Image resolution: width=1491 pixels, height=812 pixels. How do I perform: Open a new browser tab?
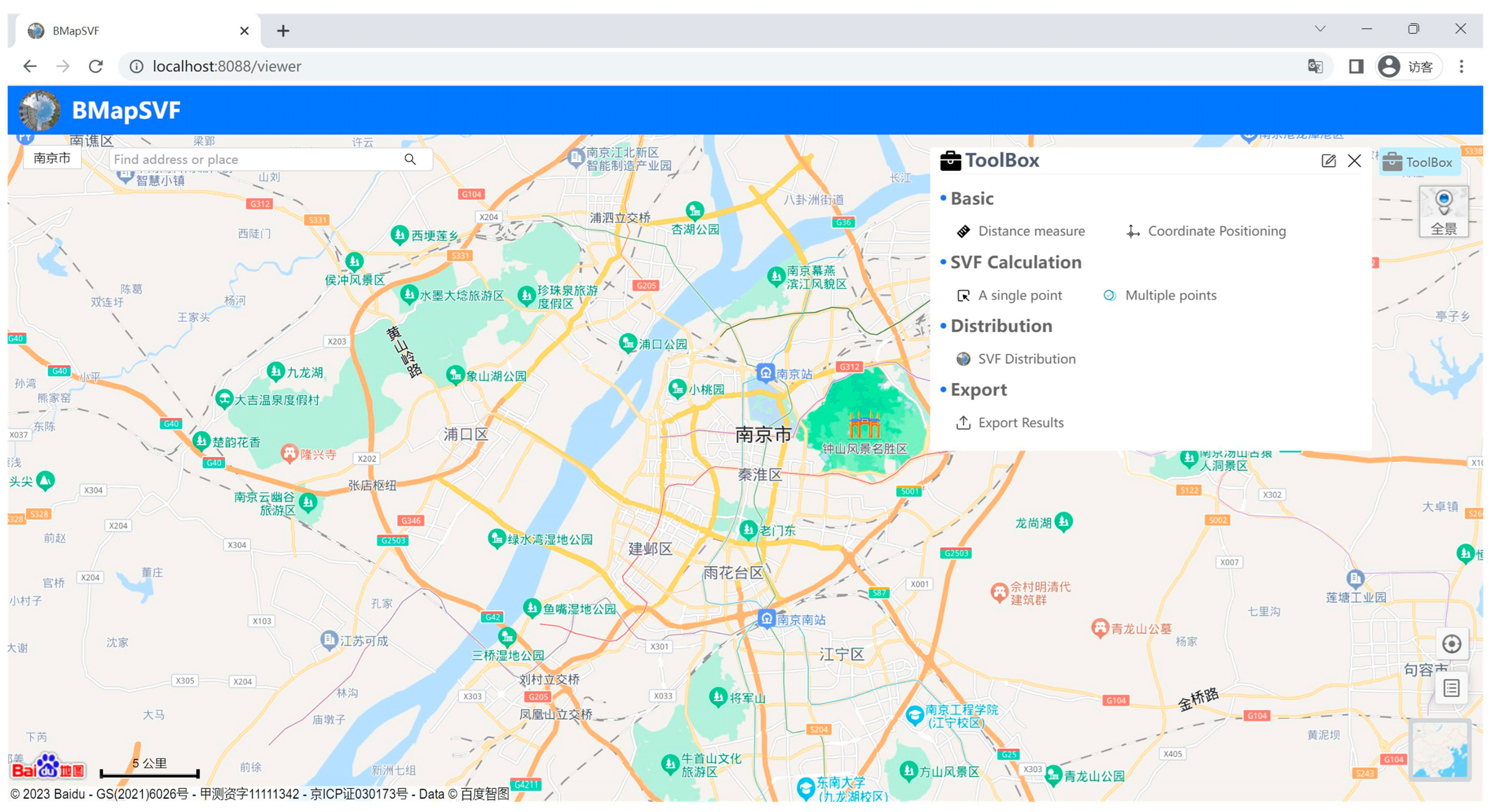pyautogui.click(x=283, y=31)
